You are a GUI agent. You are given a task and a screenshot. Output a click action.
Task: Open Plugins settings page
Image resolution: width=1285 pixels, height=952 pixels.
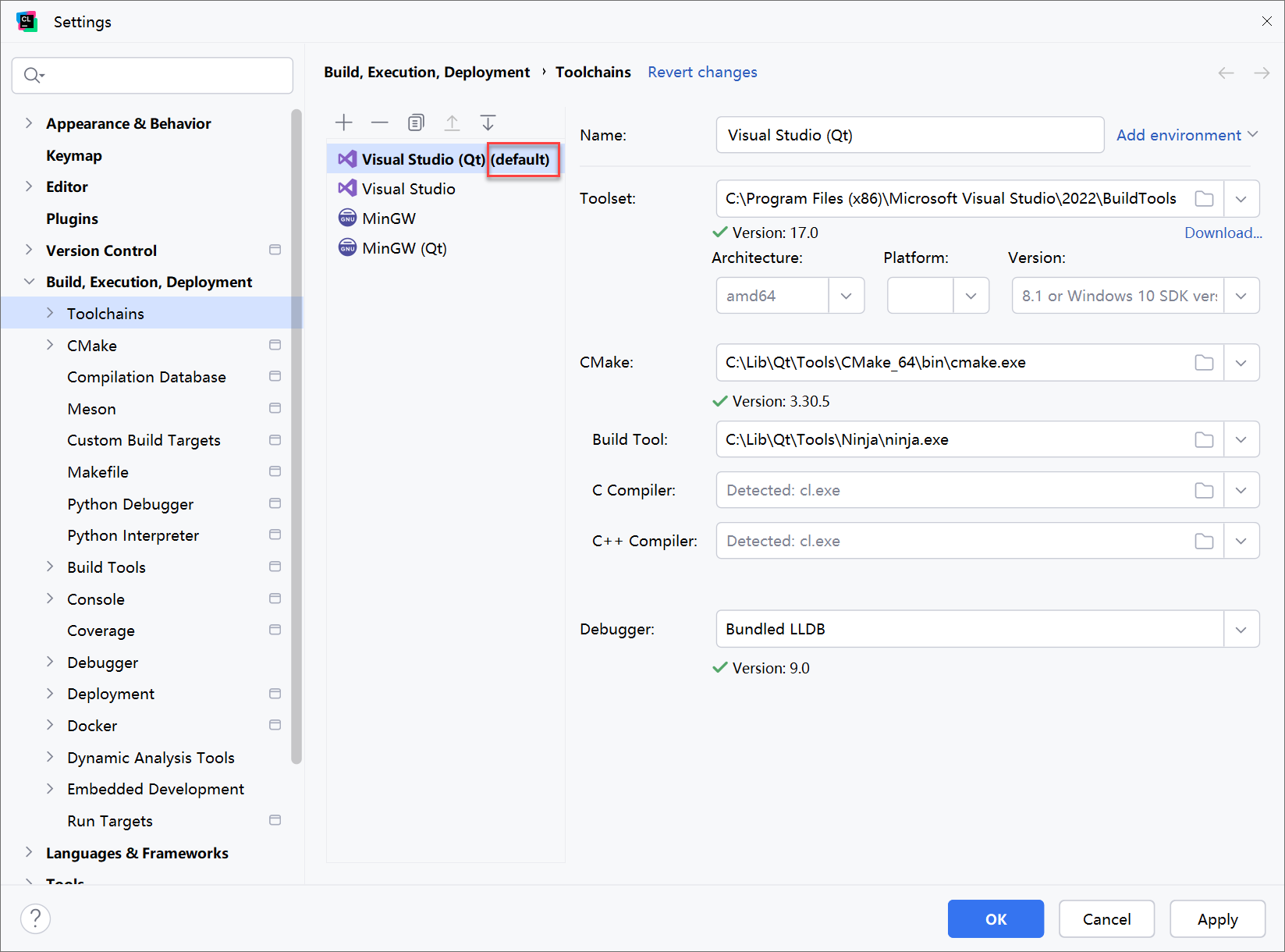coord(72,218)
